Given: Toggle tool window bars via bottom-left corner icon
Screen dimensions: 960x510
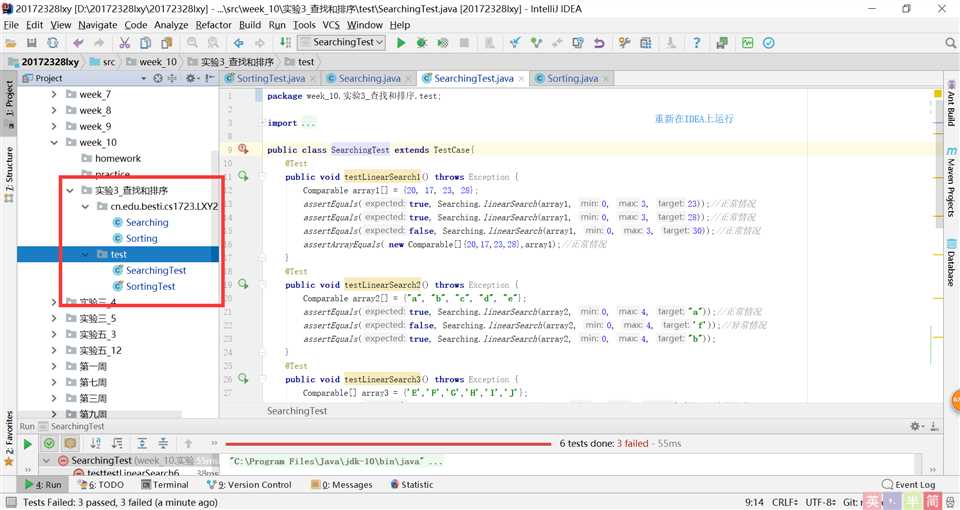Looking at the screenshot, I should (x=10, y=503).
